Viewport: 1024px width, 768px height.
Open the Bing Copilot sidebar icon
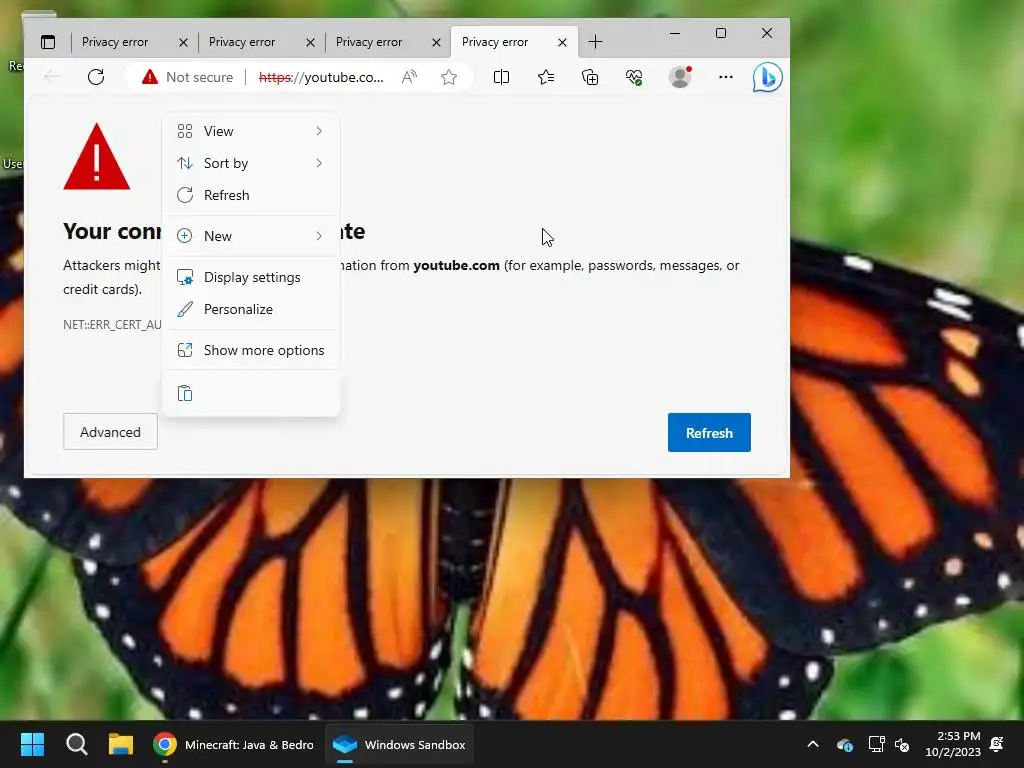click(767, 77)
